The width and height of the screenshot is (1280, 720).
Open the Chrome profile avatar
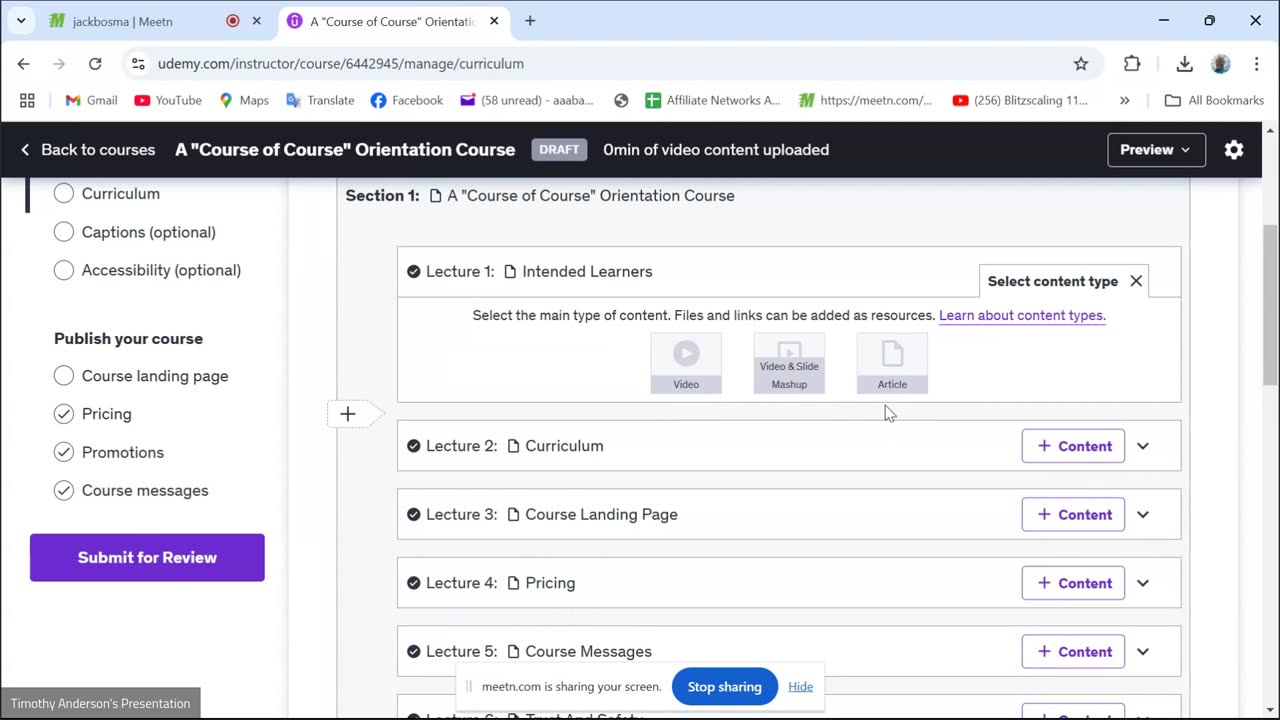pos(1220,63)
